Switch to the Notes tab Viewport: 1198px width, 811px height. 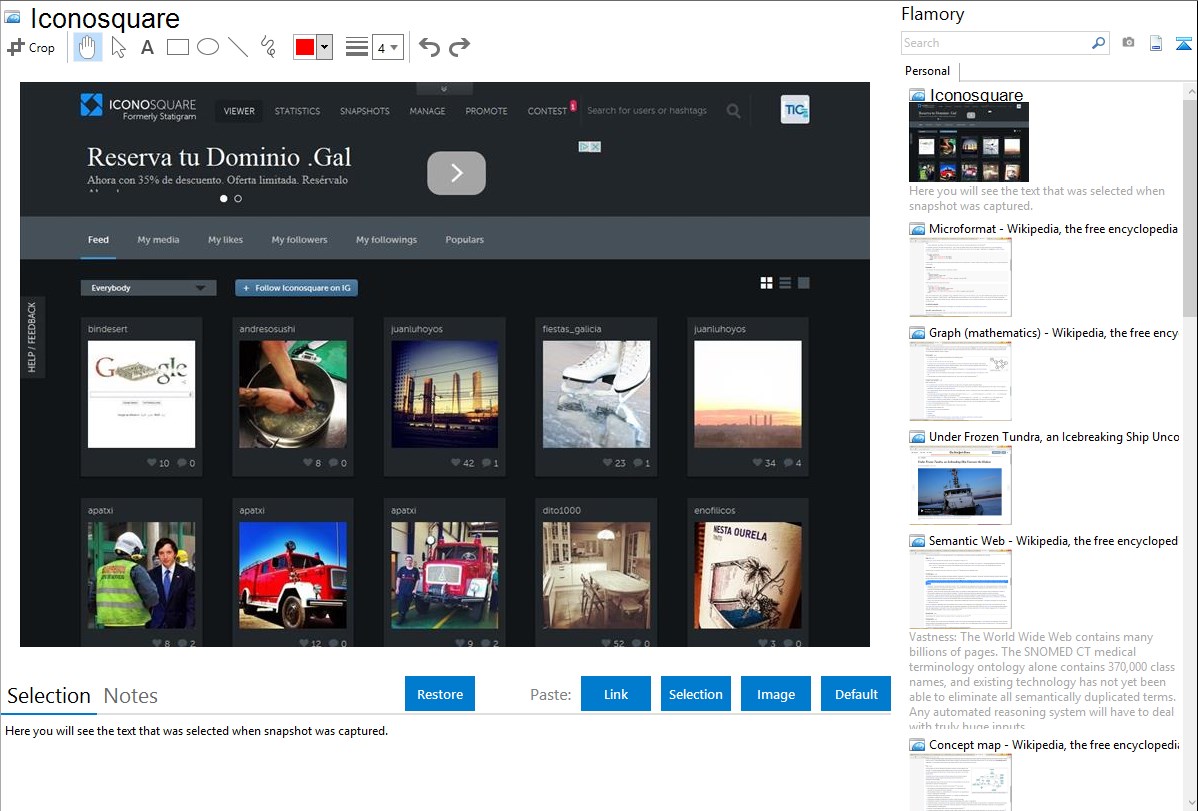[x=131, y=696]
